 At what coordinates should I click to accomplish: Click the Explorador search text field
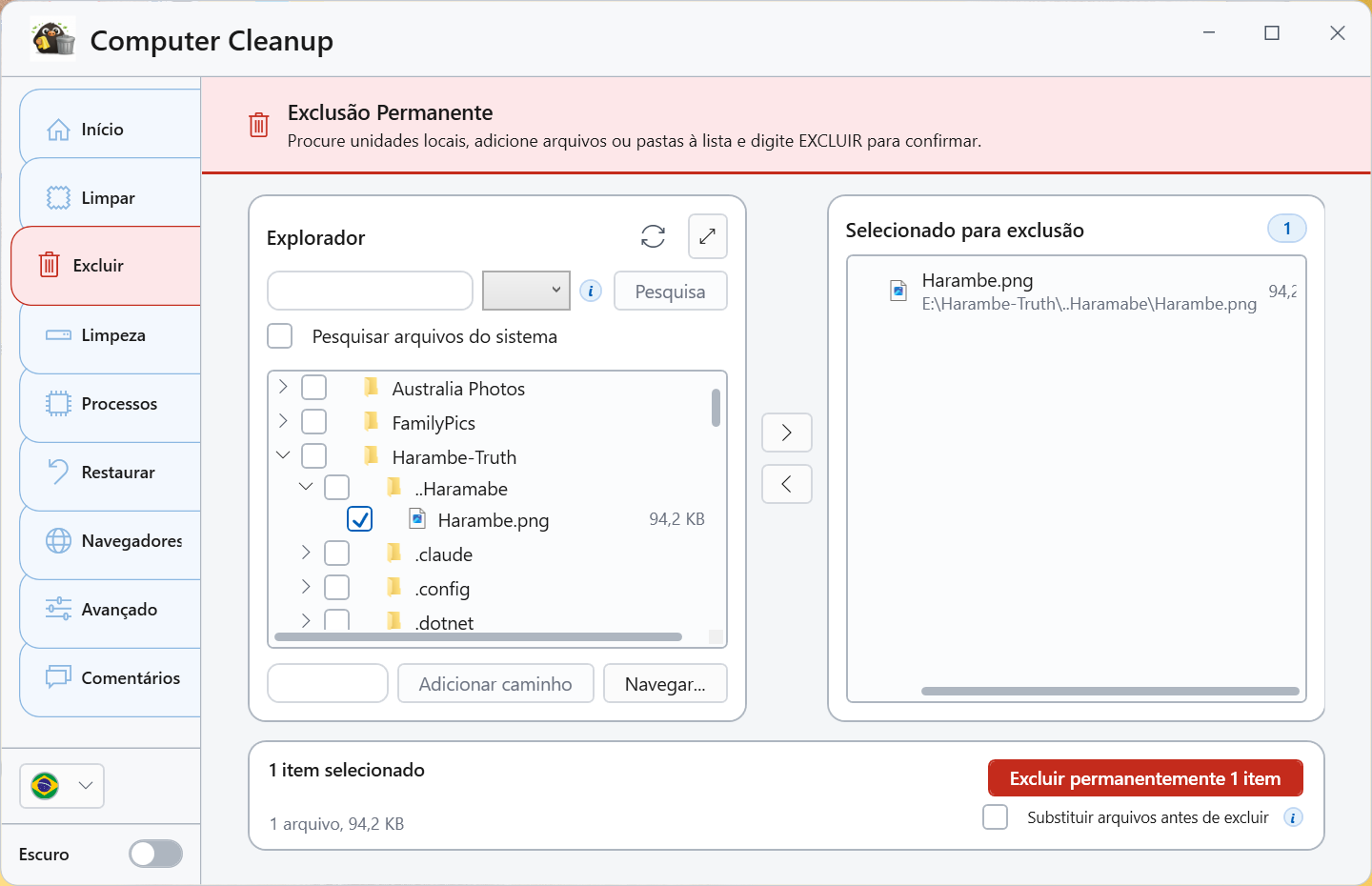coord(371,291)
